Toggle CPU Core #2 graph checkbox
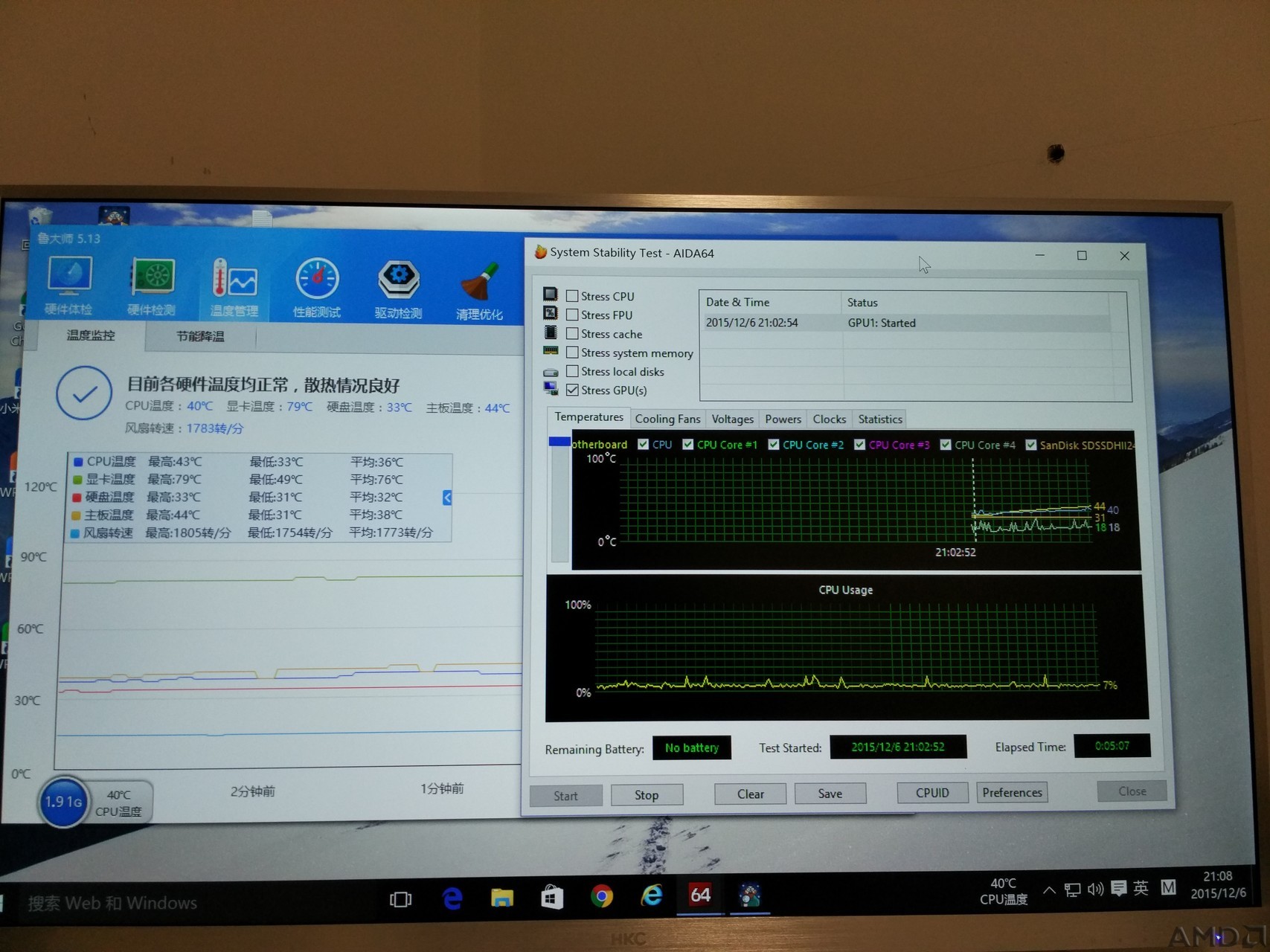 pyautogui.click(x=774, y=445)
